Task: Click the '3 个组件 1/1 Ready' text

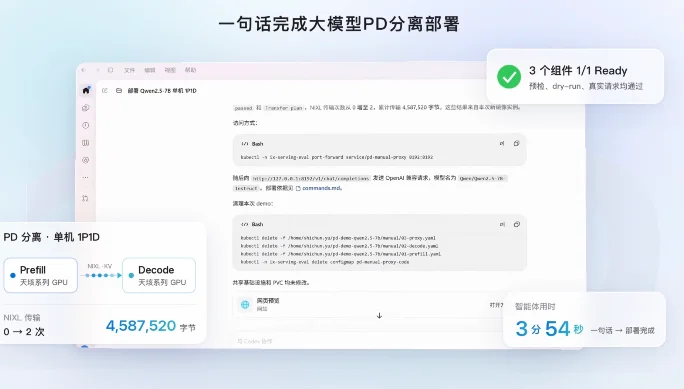Action: (x=578, y=71)
